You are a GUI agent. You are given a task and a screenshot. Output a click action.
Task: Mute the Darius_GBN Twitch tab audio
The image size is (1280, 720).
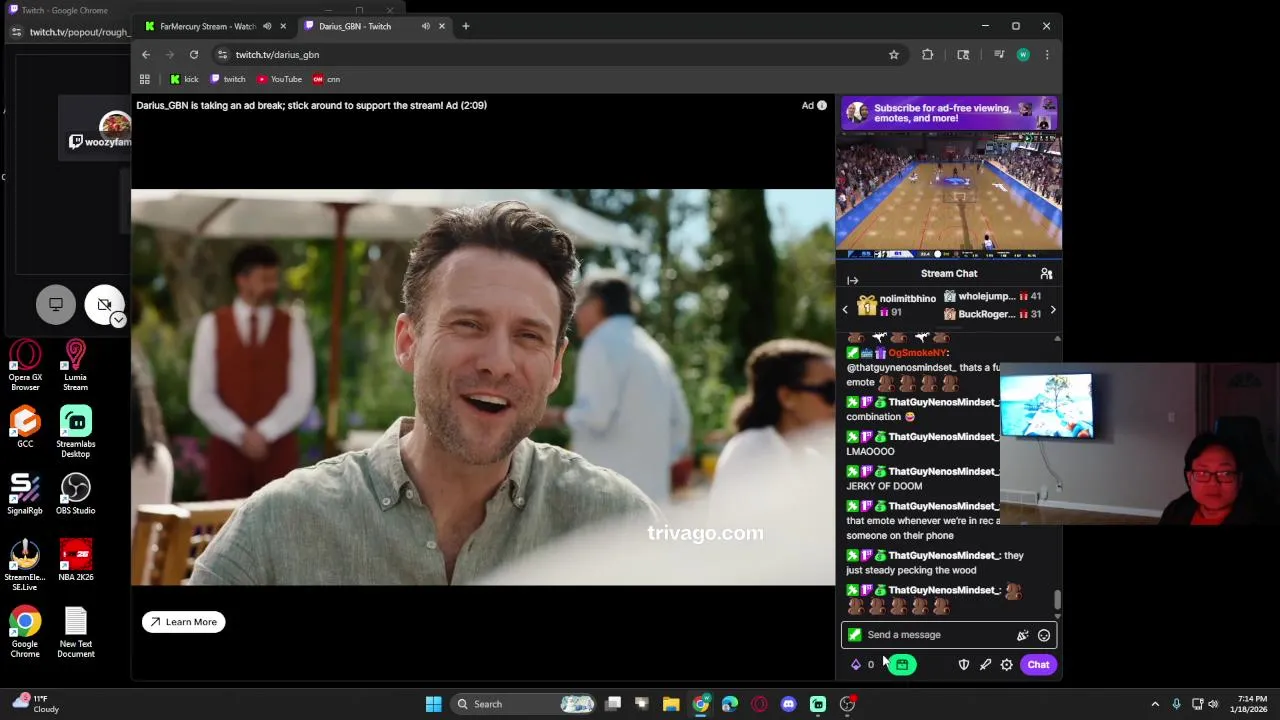tap(426, 26)
